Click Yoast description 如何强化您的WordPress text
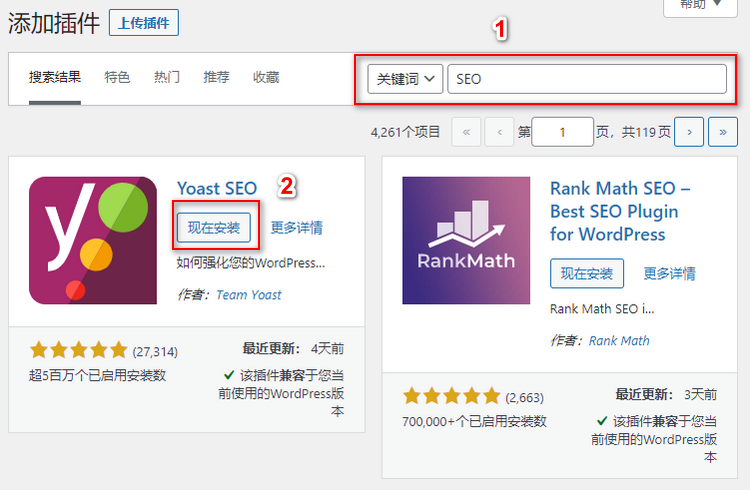The height and width of the screenshot is (490, 750). coord(251,263)
